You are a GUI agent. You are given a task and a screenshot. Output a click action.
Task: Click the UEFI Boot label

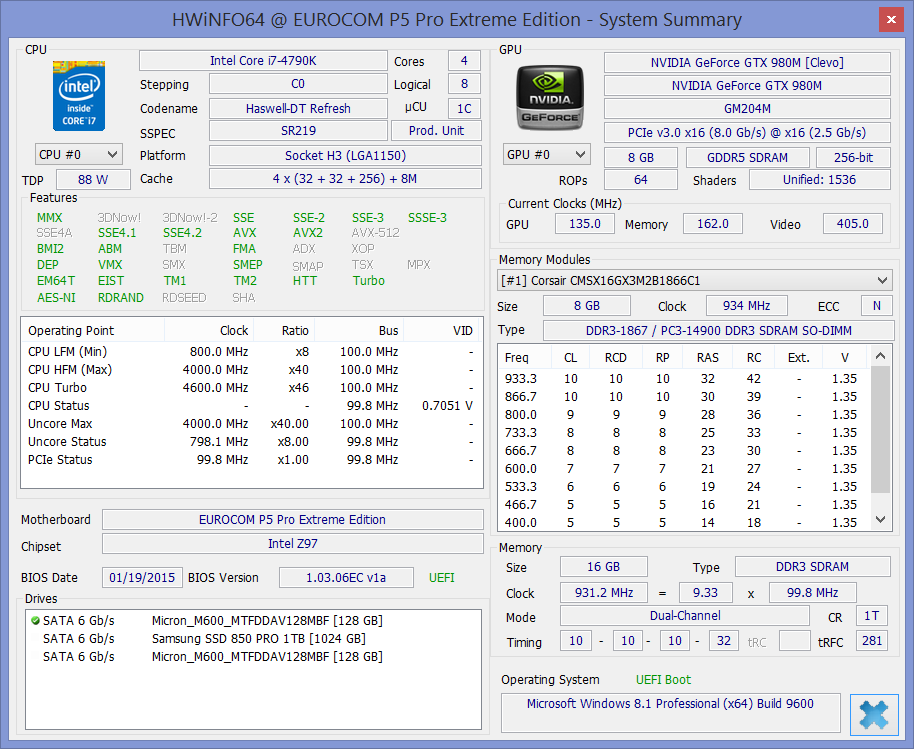(663, 680)
